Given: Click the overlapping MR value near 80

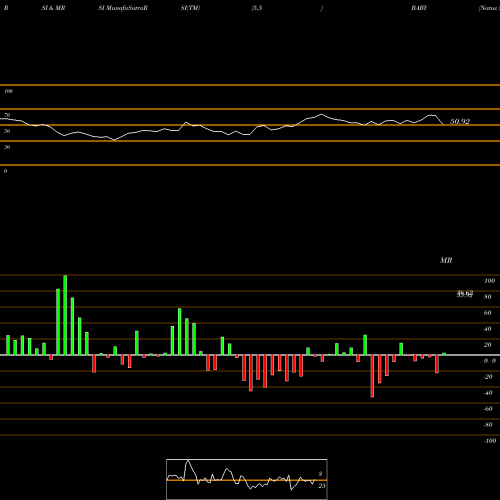Looking at the screenshot, I should pyautogui.click(x=465, y=294).
